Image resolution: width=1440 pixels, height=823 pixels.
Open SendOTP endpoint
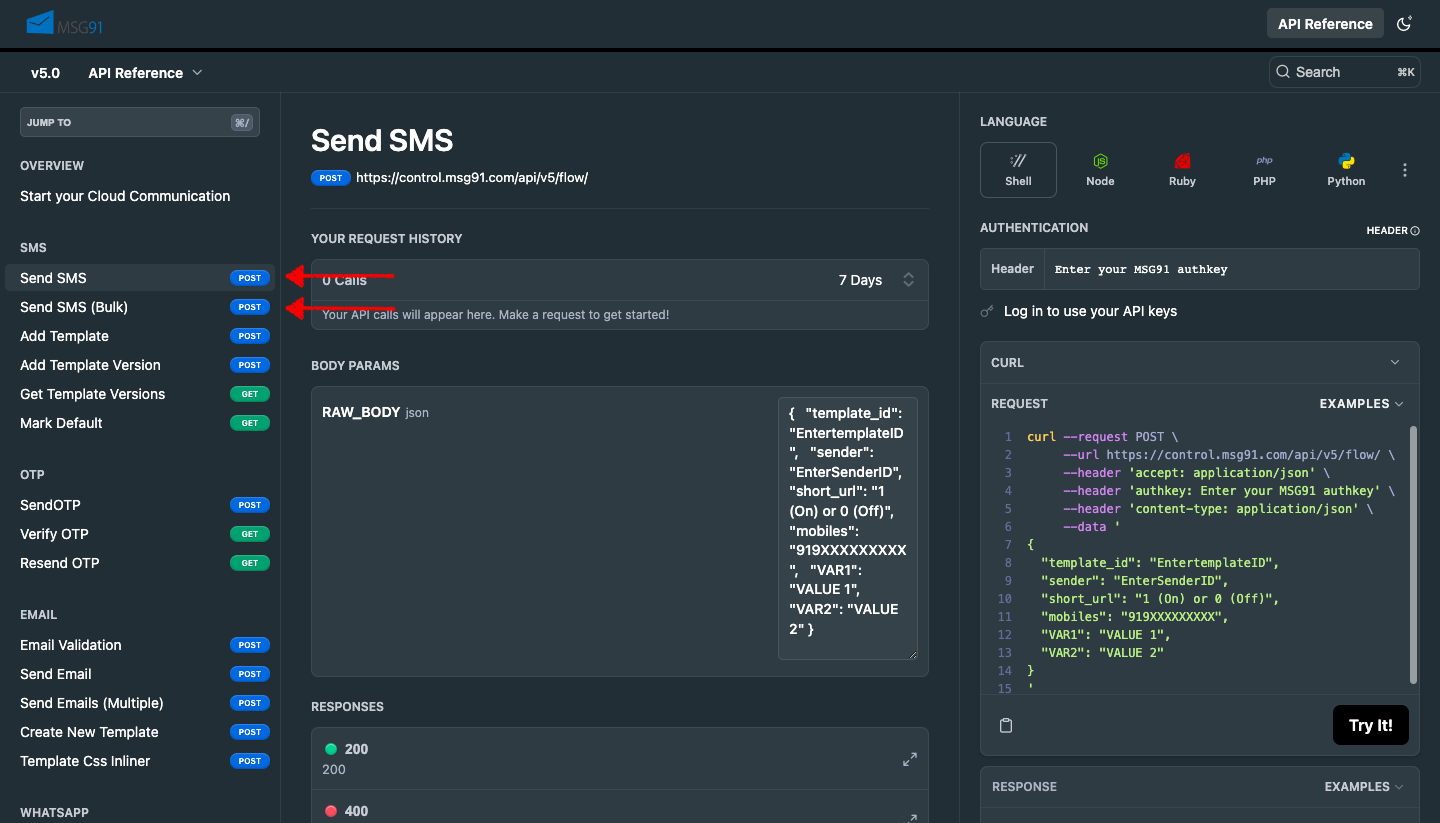pos(140,505)
